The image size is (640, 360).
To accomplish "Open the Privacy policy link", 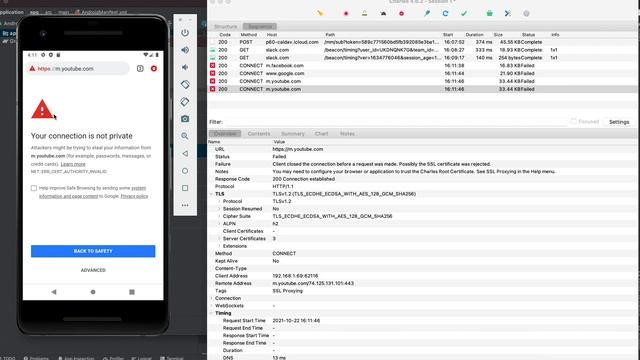I will click(x=134, y=196).
